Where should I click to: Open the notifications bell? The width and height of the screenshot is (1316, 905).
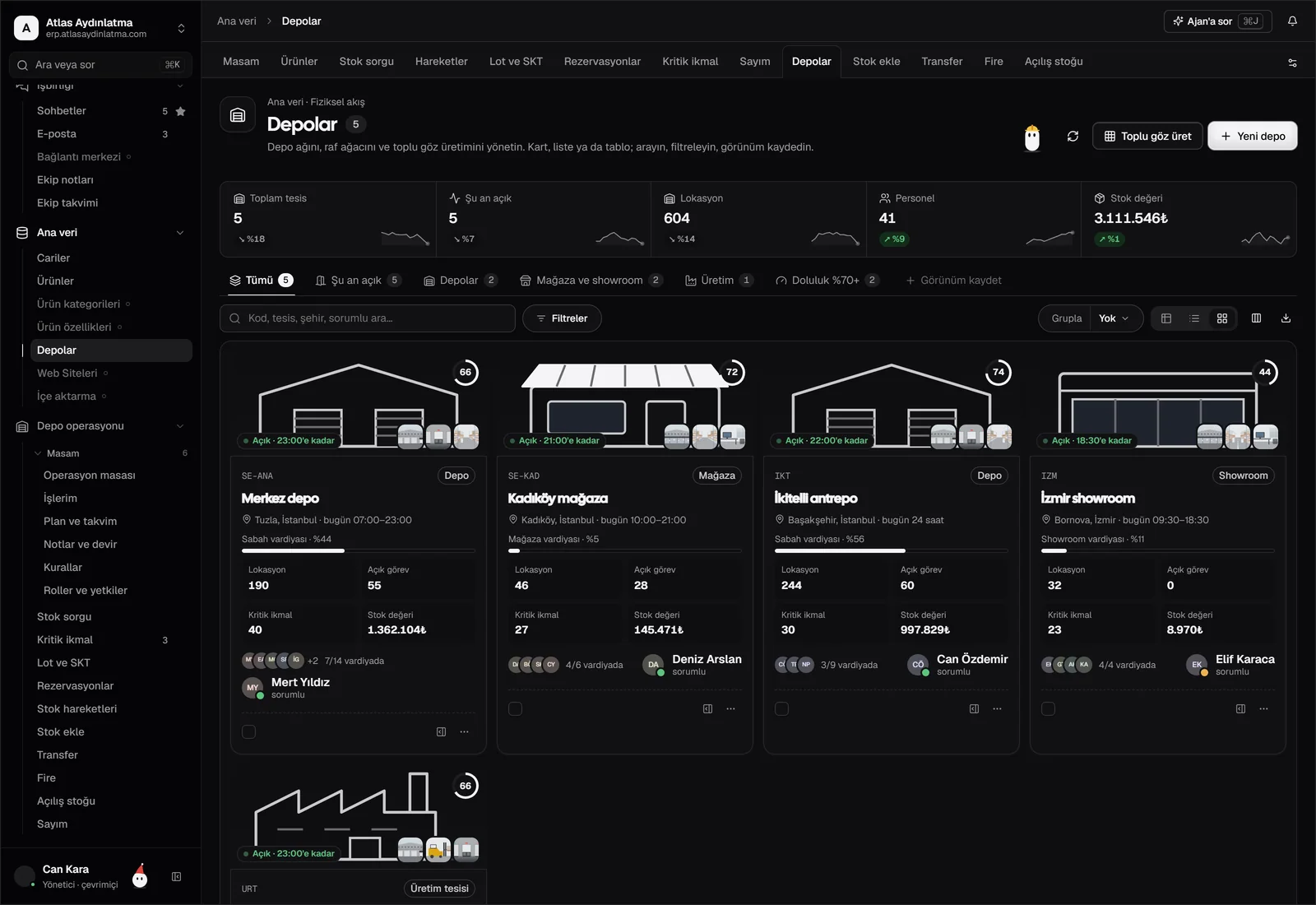1292,21
